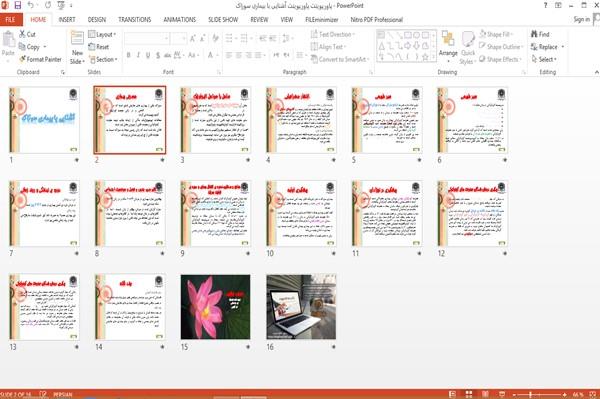The height and width of the screenshot is (399, 600).
Task: Click the Clear All Formatting icon
Action: [215, 38]
